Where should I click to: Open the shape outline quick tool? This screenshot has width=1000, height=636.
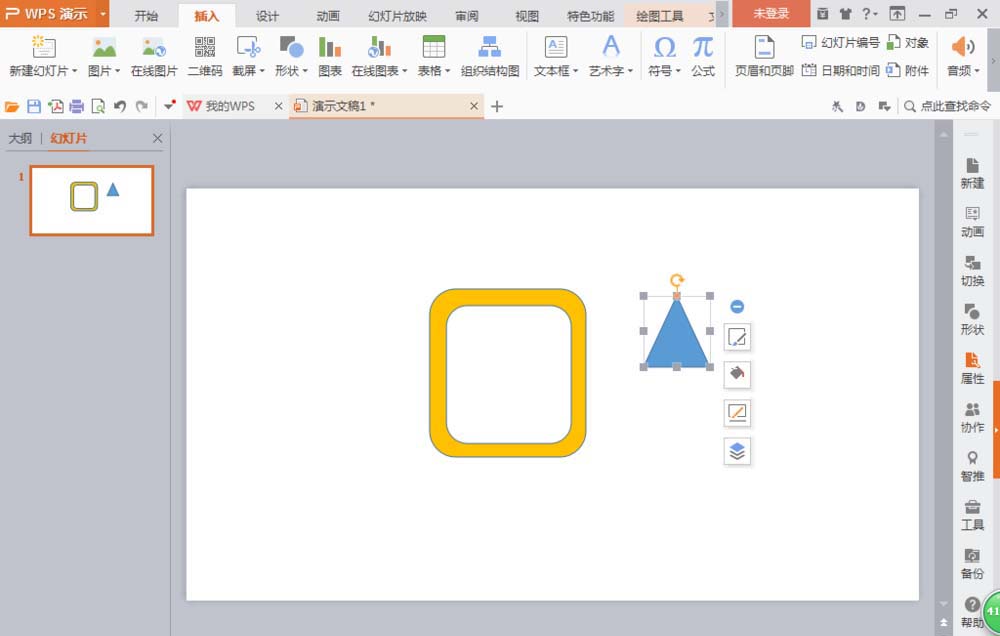tap(737, 413)
